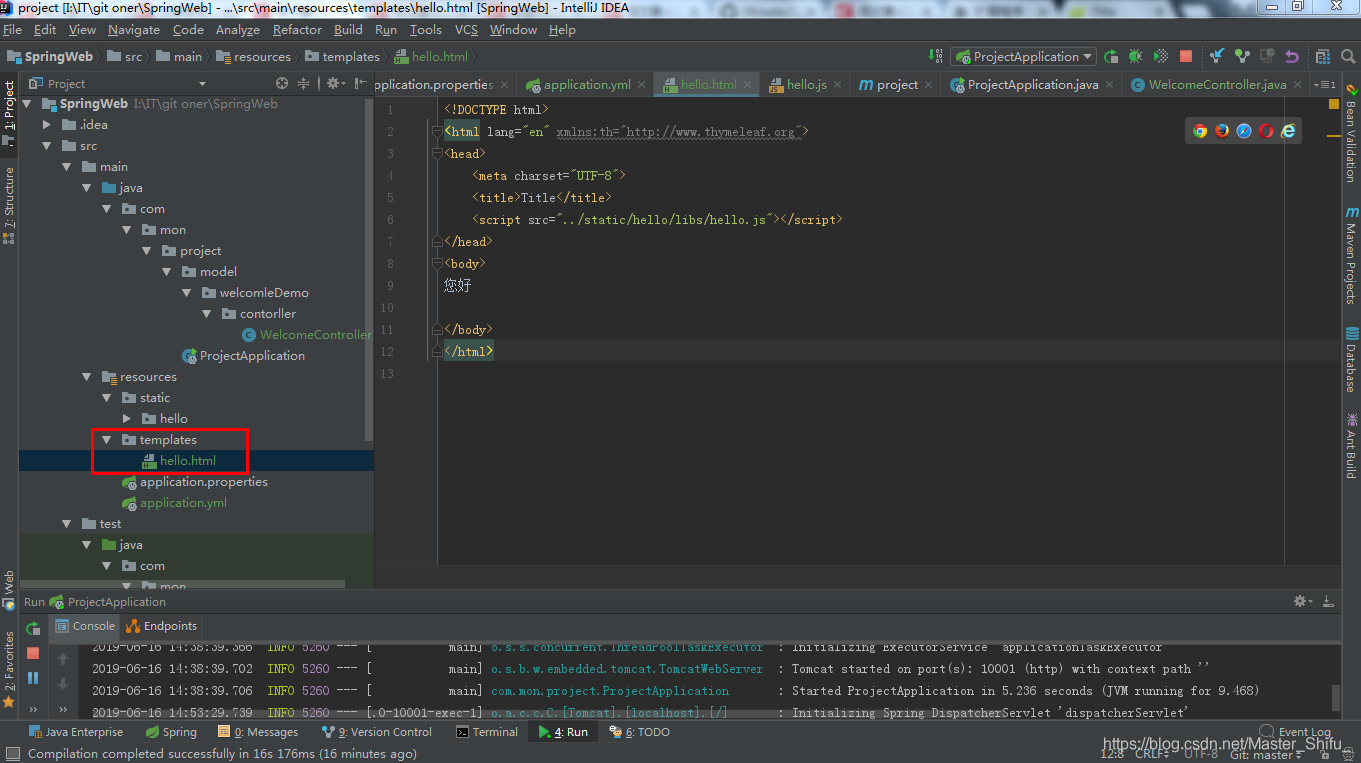Click the up-stack-trace arrow in console
Image resolution: width=1361 pixels, height=763 pixels.
coord(63,659)
